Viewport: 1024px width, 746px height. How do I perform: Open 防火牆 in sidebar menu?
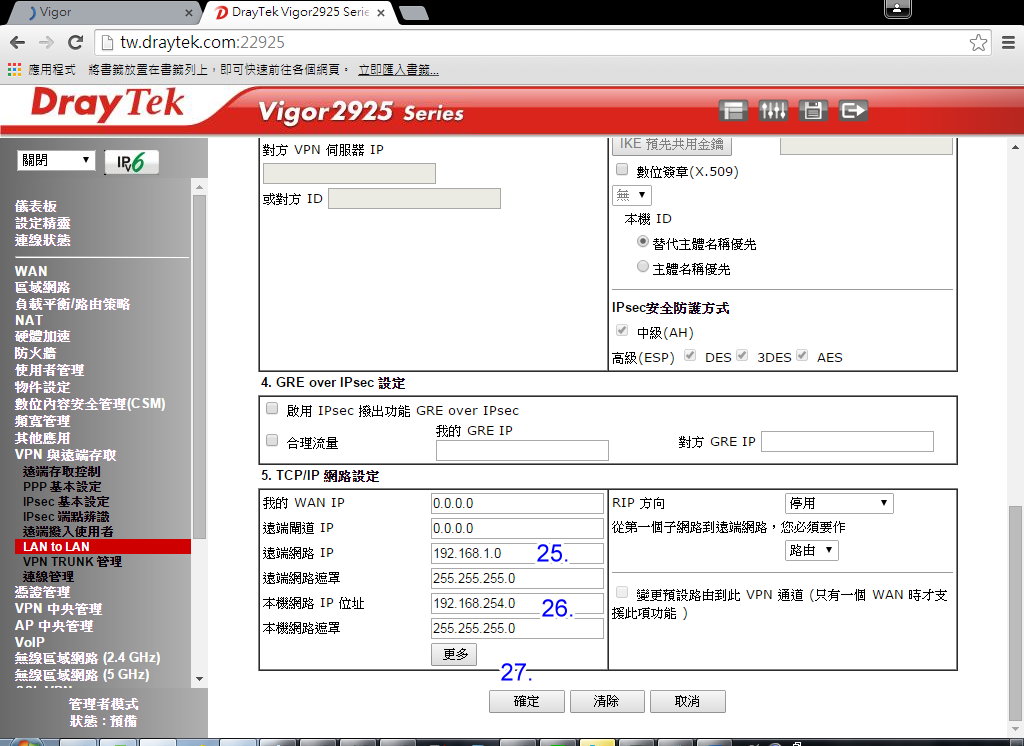35,353
